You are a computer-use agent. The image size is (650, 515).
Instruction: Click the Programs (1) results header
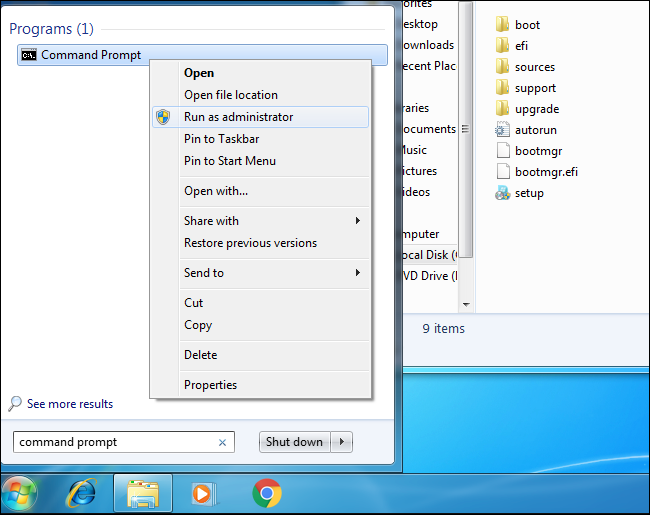click(51, 29)
